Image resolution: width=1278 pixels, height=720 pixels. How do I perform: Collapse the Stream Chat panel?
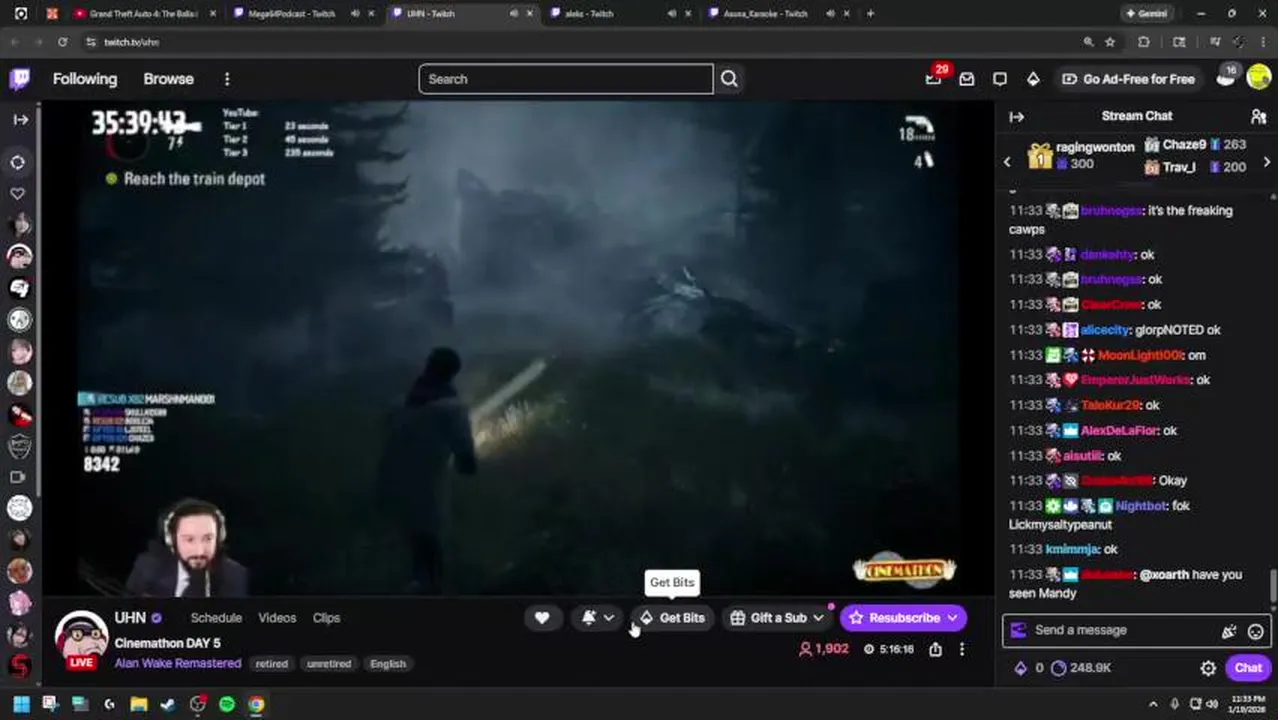coord(1017,117)
